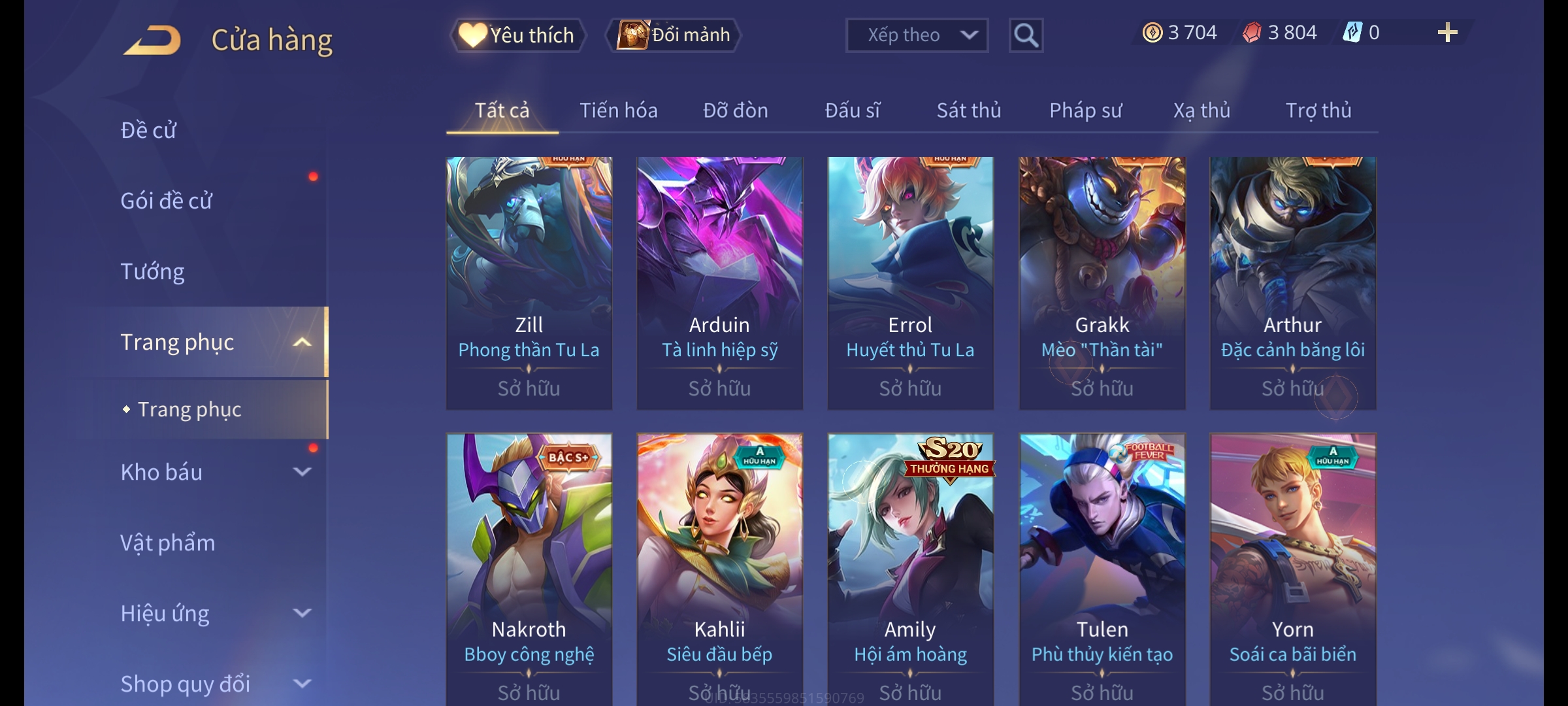This screenshot has height=706, width=1568.
Task: Tap the back arrow icon
Action: point(152,40)
